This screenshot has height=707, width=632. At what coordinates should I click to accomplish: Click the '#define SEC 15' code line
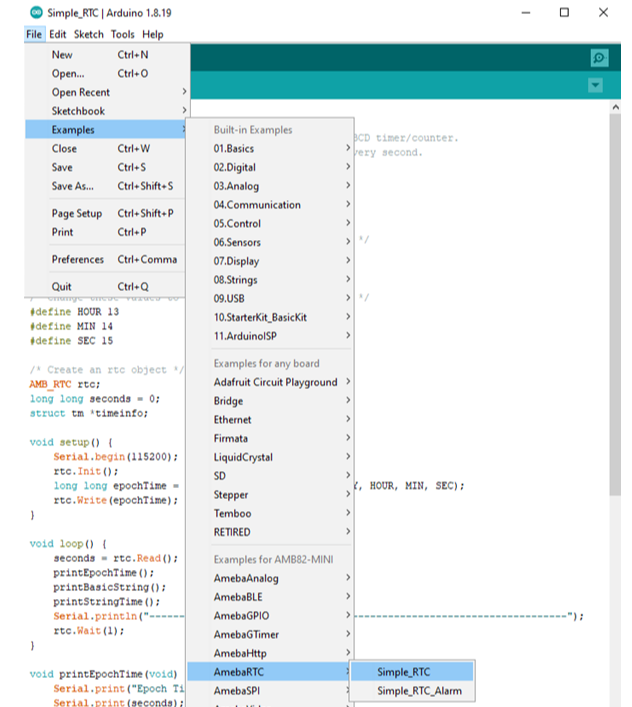(71, 341)
